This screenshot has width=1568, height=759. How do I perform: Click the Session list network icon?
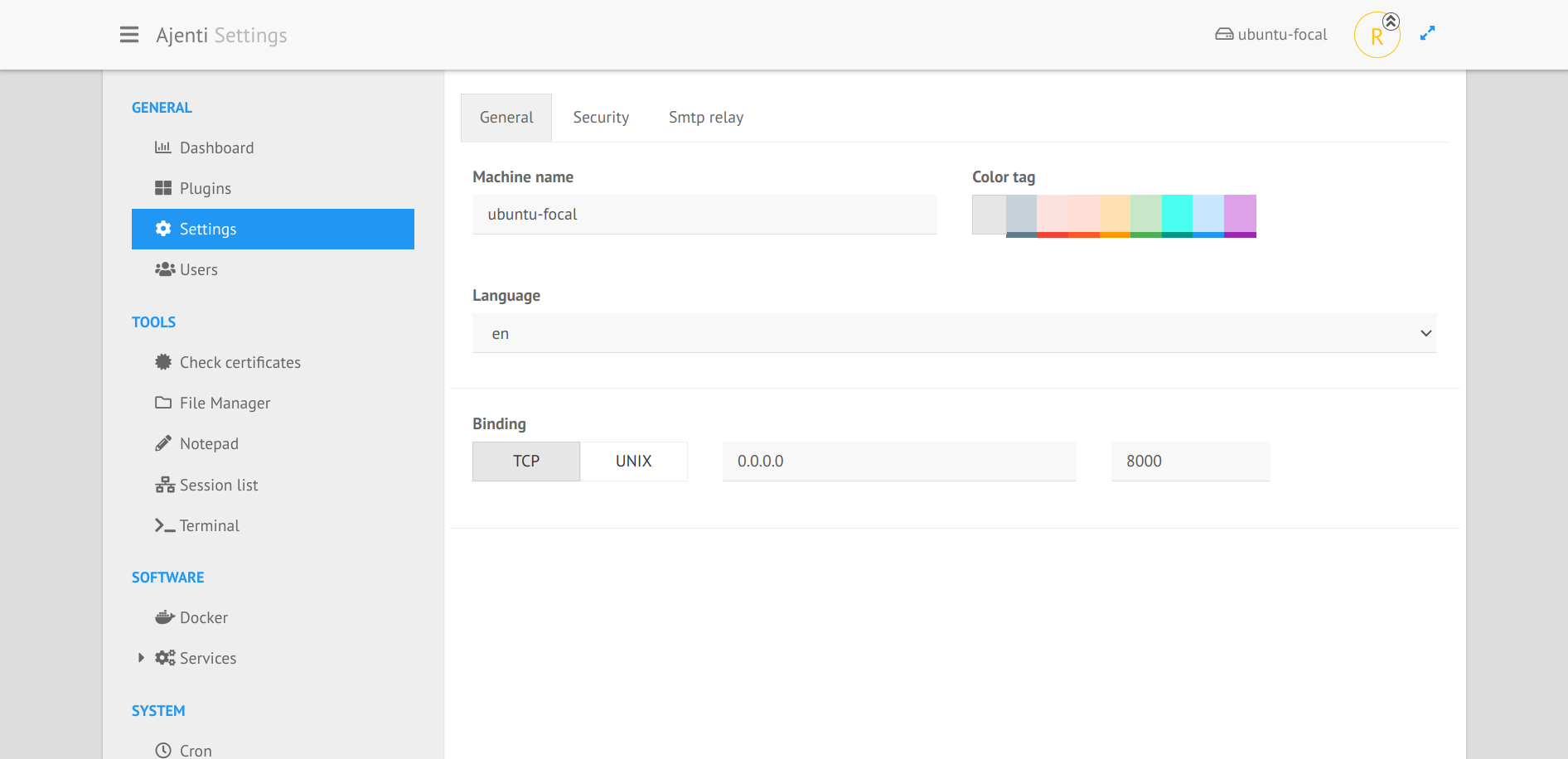click(x=165, y=485)
